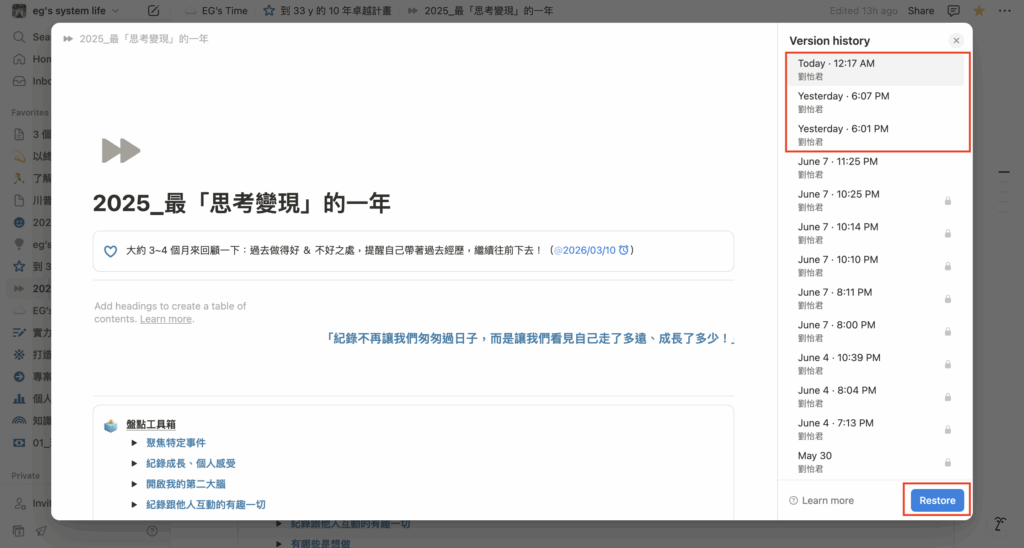Click the new page compose icon

point(153,11)
